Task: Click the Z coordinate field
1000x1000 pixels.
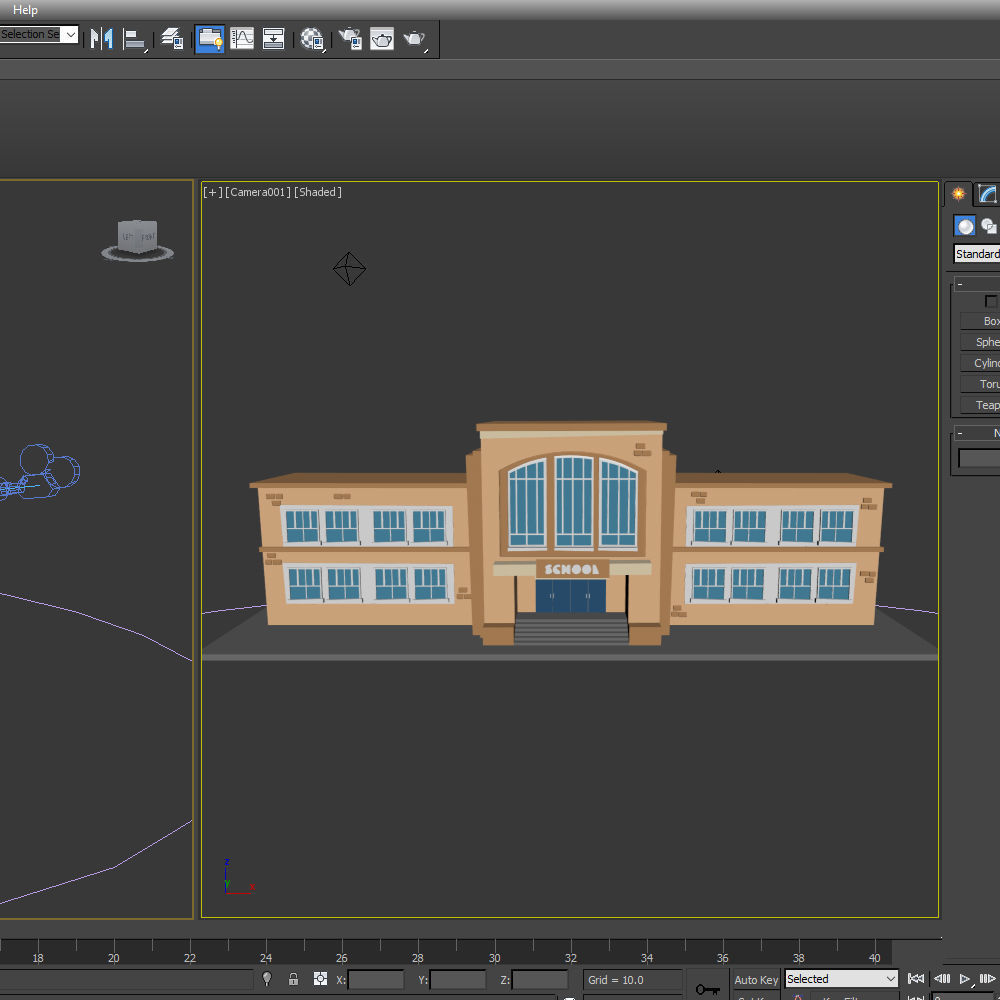Action: (540, 980)
